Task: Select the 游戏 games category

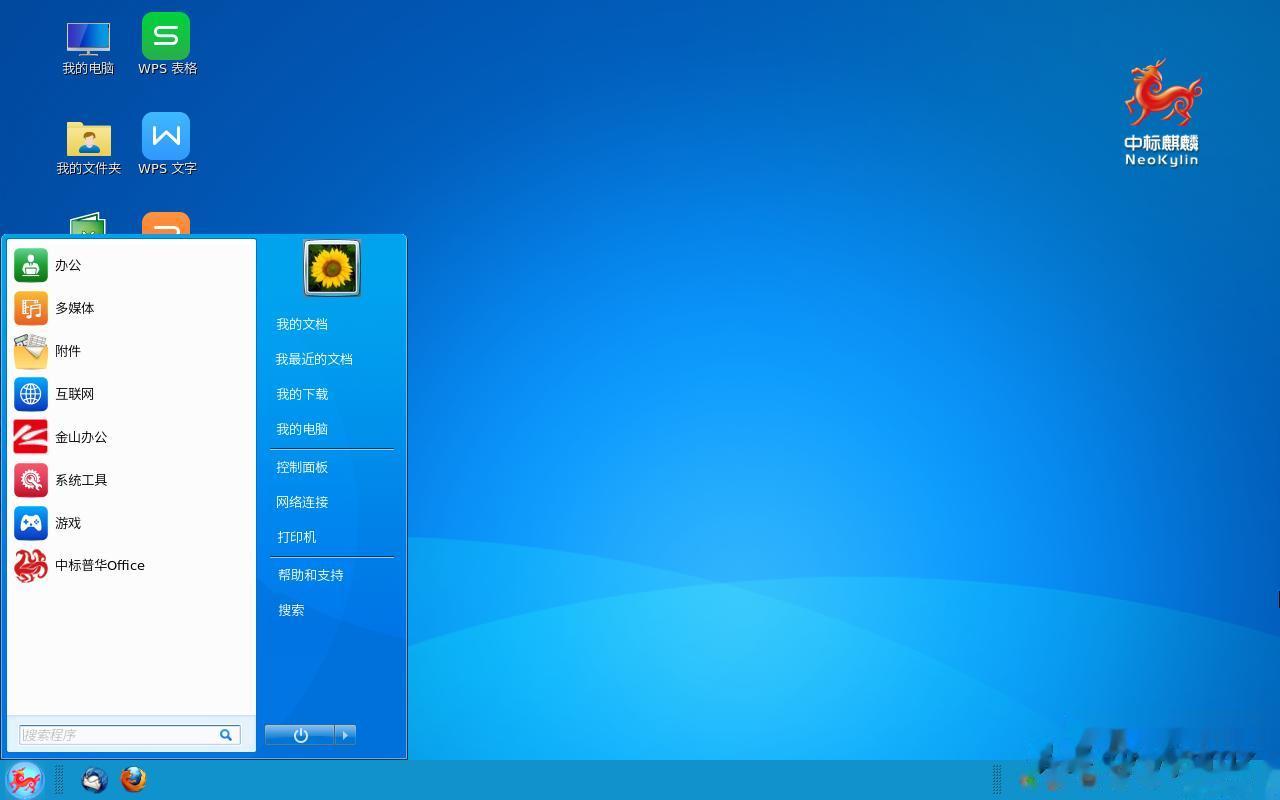Action: (131, 523)
